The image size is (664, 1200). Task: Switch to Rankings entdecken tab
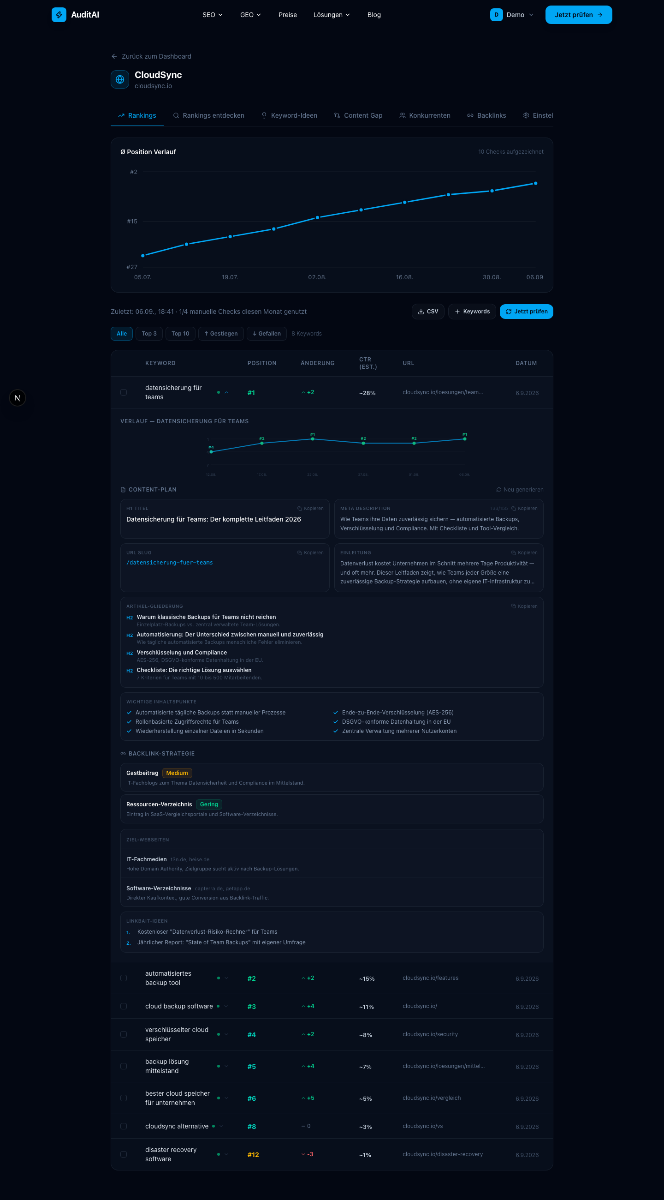(x=208, y=115)
